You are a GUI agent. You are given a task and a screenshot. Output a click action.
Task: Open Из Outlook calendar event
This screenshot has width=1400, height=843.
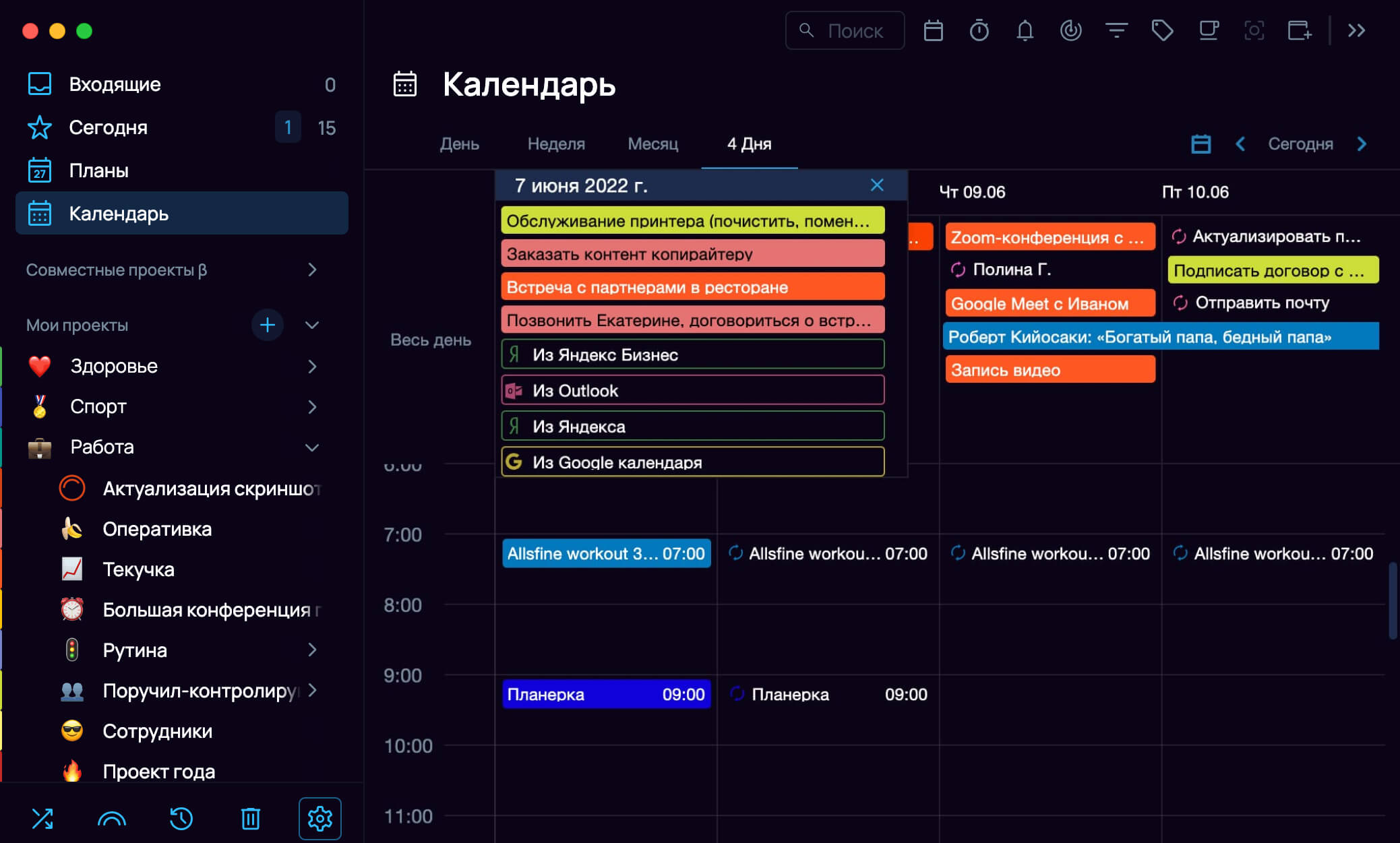(693, 390)
